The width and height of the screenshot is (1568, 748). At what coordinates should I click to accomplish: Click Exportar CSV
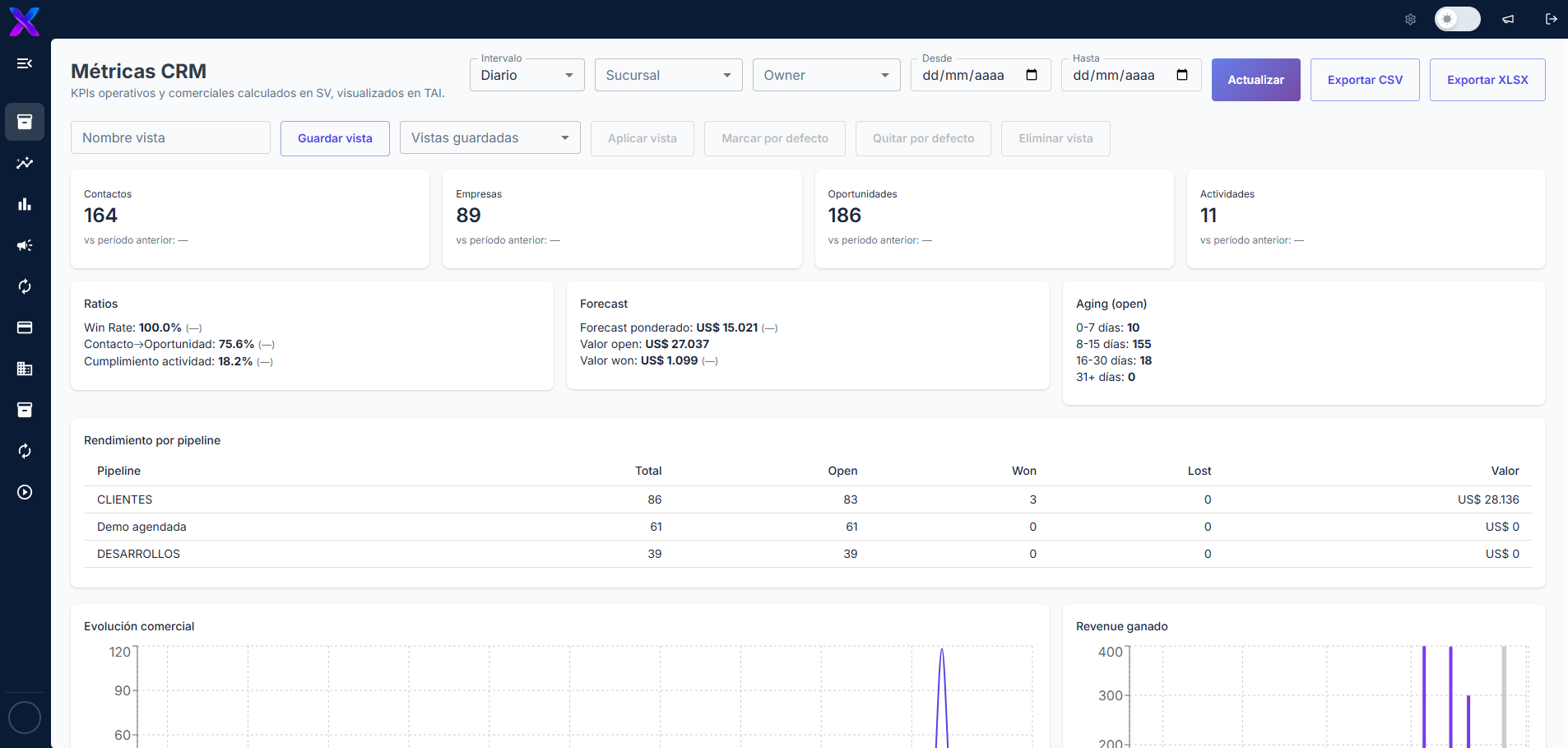pos(1365,80)
